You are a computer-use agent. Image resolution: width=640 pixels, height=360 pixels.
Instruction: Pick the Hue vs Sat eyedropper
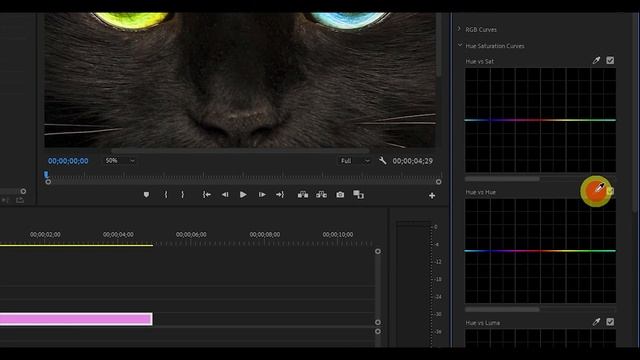pyautogui.click(x=596, y=60)
